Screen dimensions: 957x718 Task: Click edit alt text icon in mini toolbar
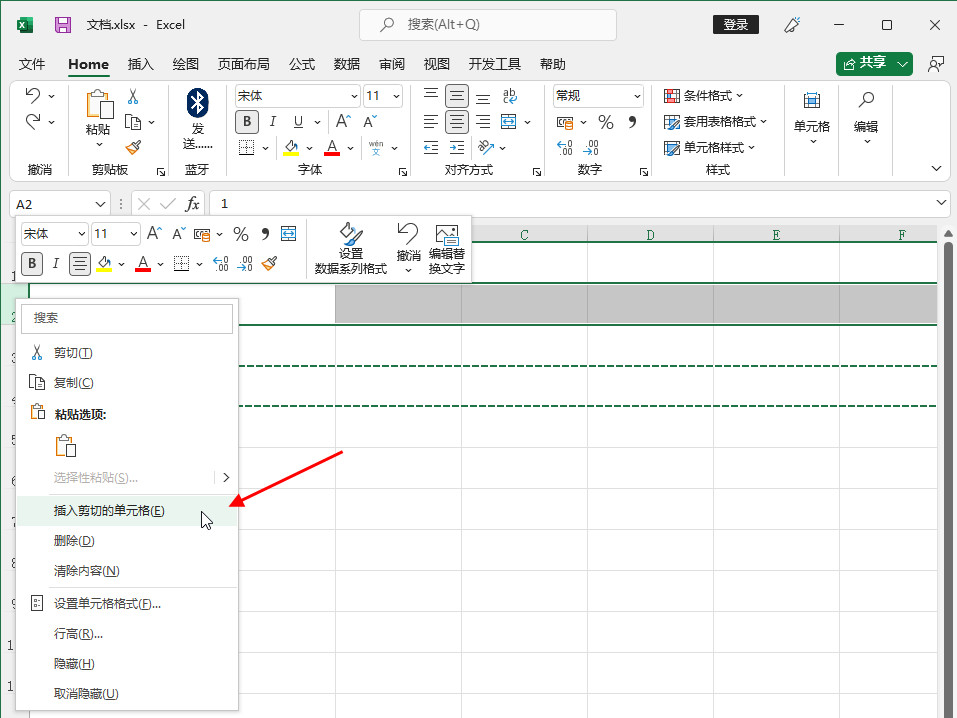[x=447, y=234]
